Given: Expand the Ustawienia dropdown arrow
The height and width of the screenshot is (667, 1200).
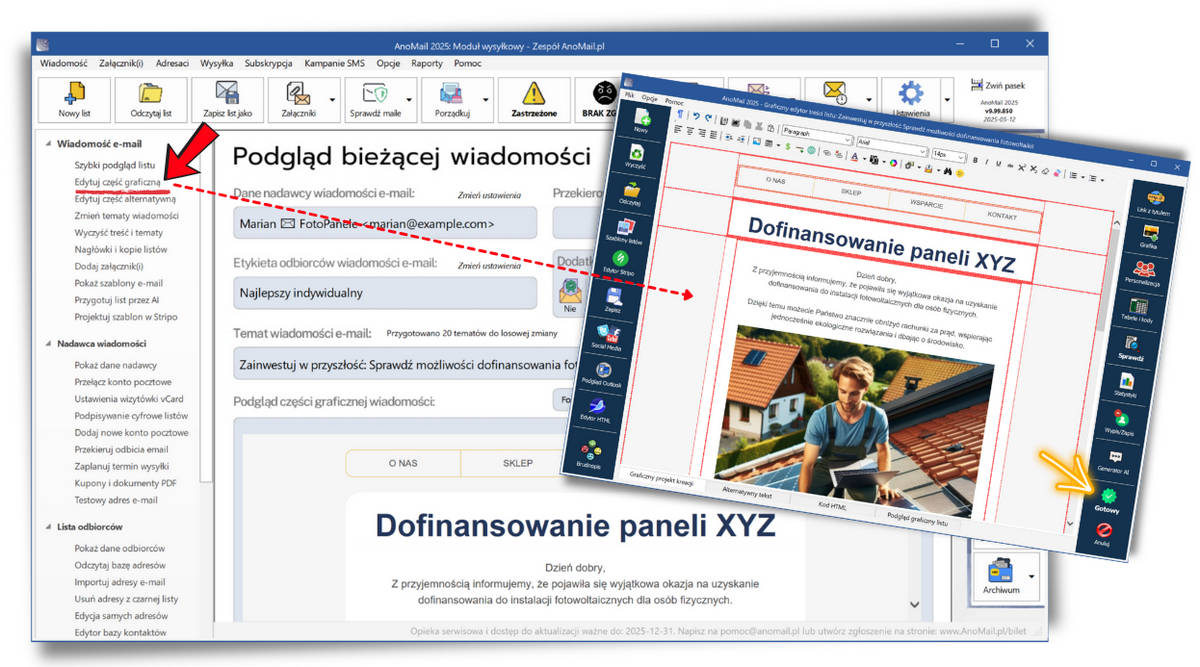Looking at the screenshot, I should (x=946, y=99).
